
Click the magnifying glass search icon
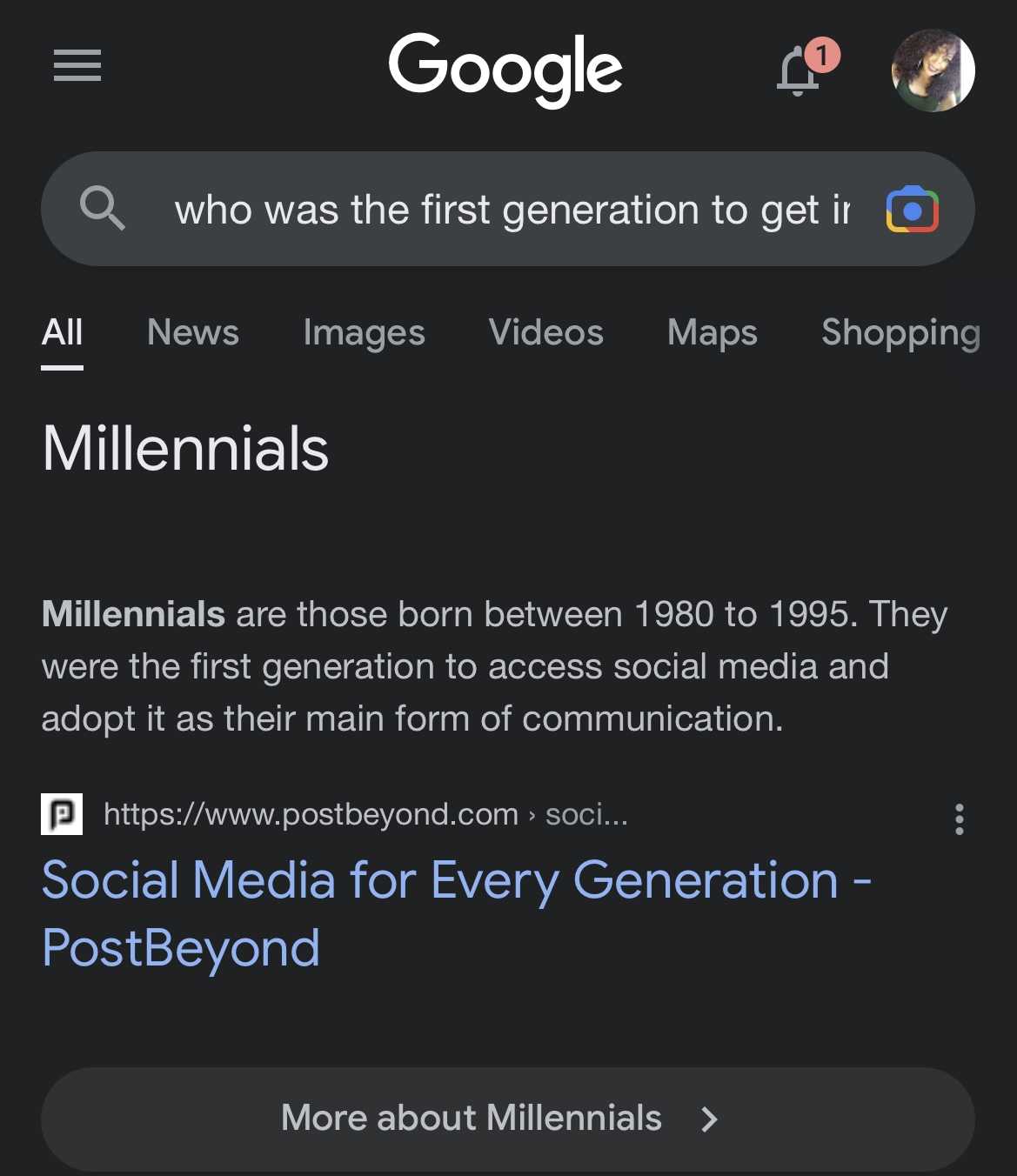(103, 209)
